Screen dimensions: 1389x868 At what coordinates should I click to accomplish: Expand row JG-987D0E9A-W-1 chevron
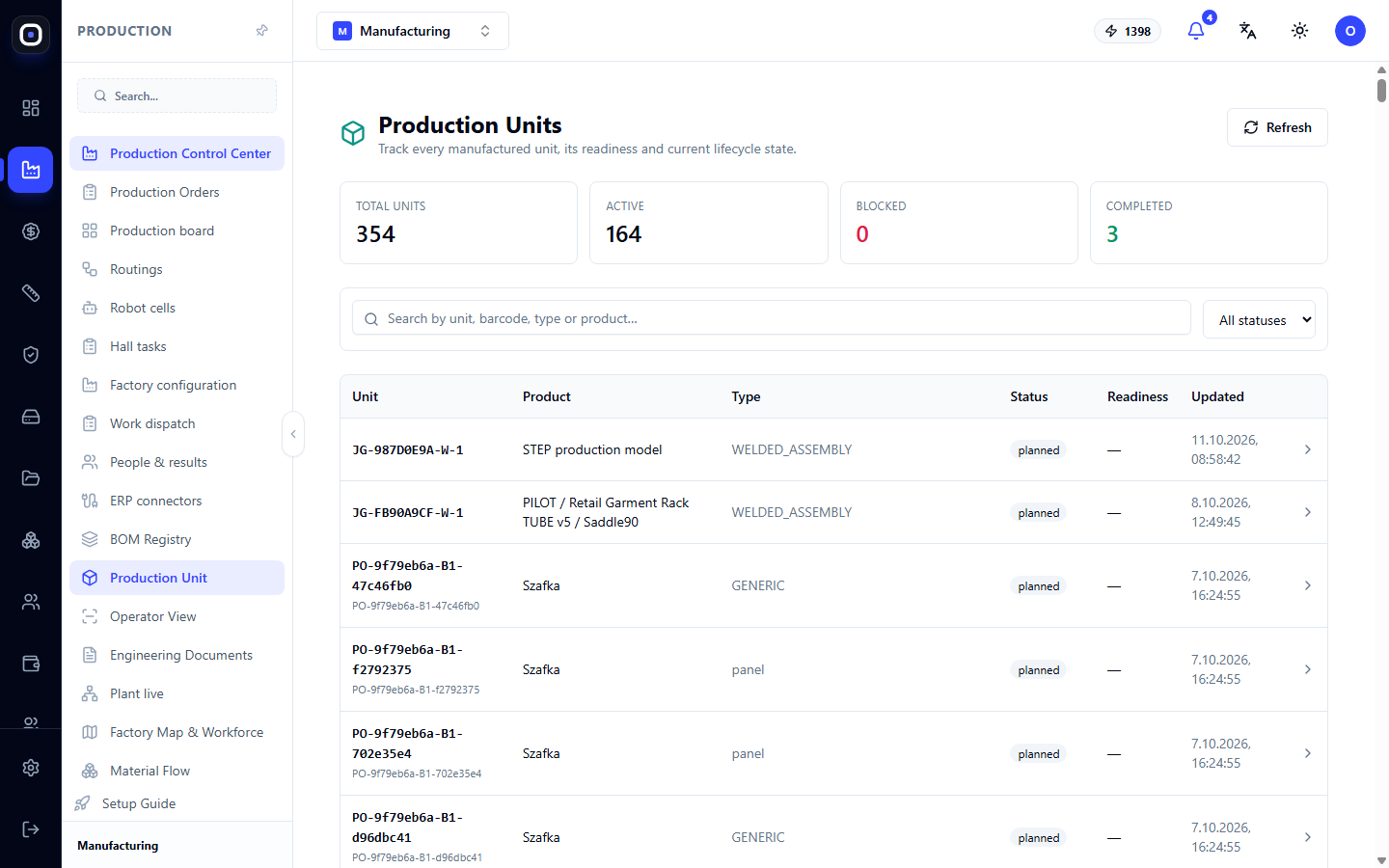pyautogui.click(x=1308, y=449)
